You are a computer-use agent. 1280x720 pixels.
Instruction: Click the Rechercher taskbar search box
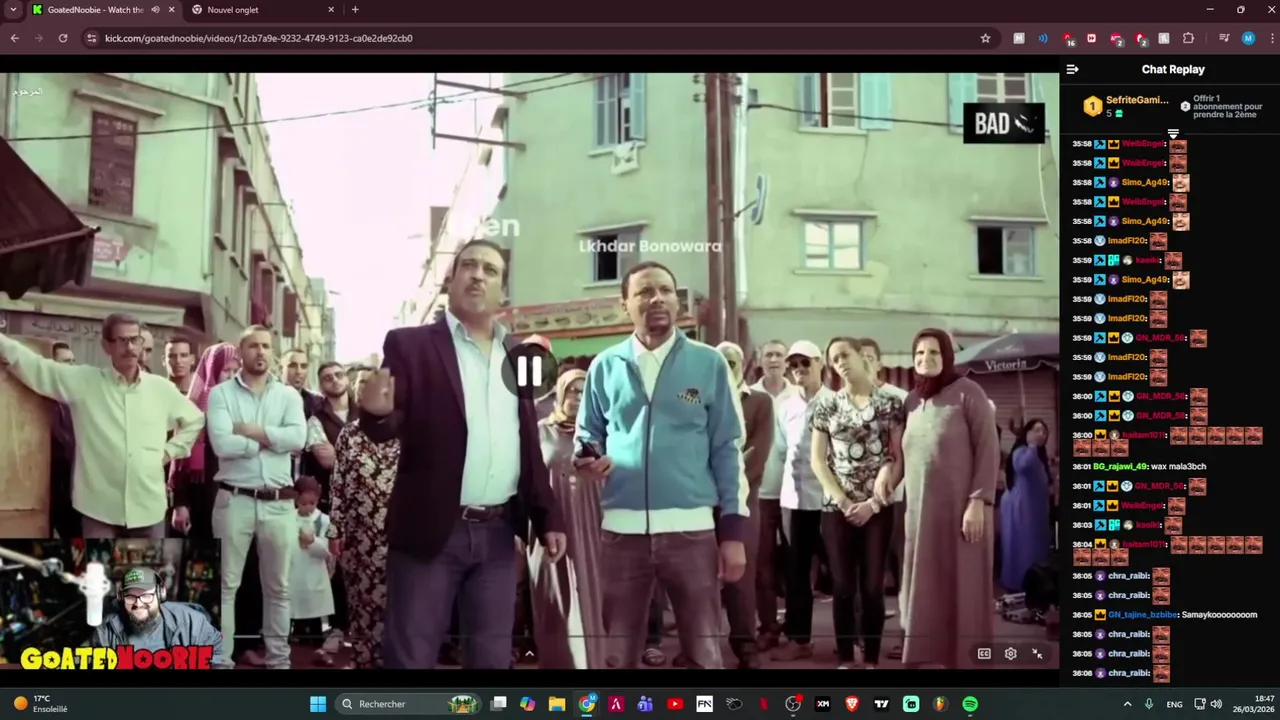pyautogui.click(x=410, y=704)
